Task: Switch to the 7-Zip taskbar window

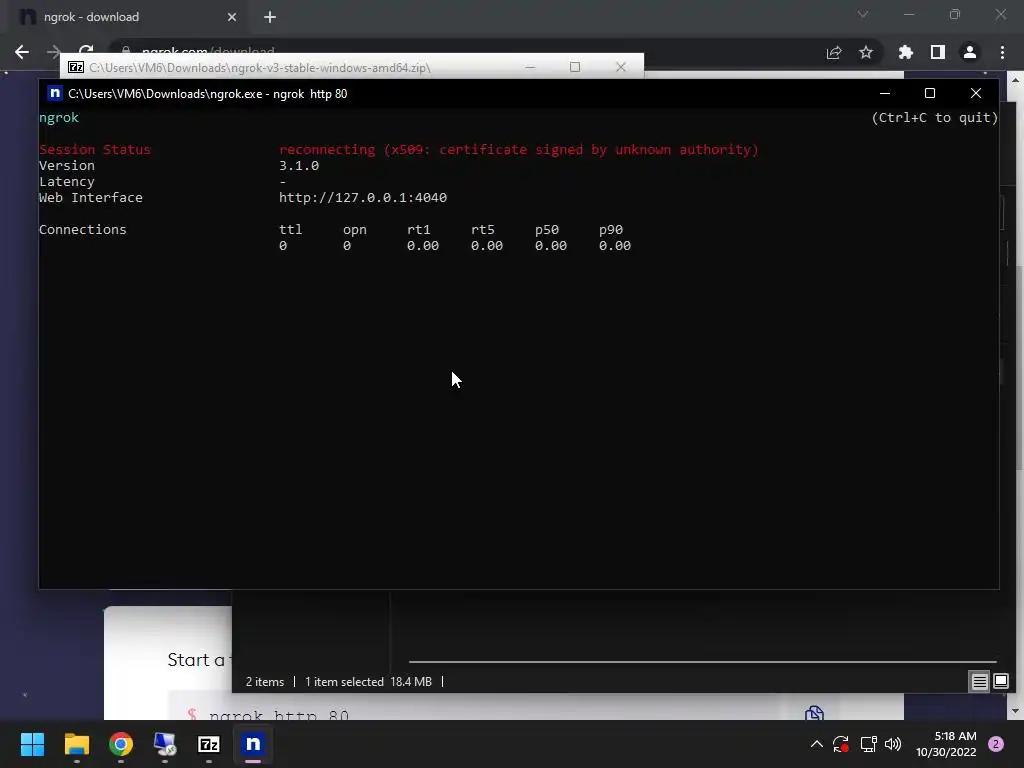Action: tap(209, 744)
